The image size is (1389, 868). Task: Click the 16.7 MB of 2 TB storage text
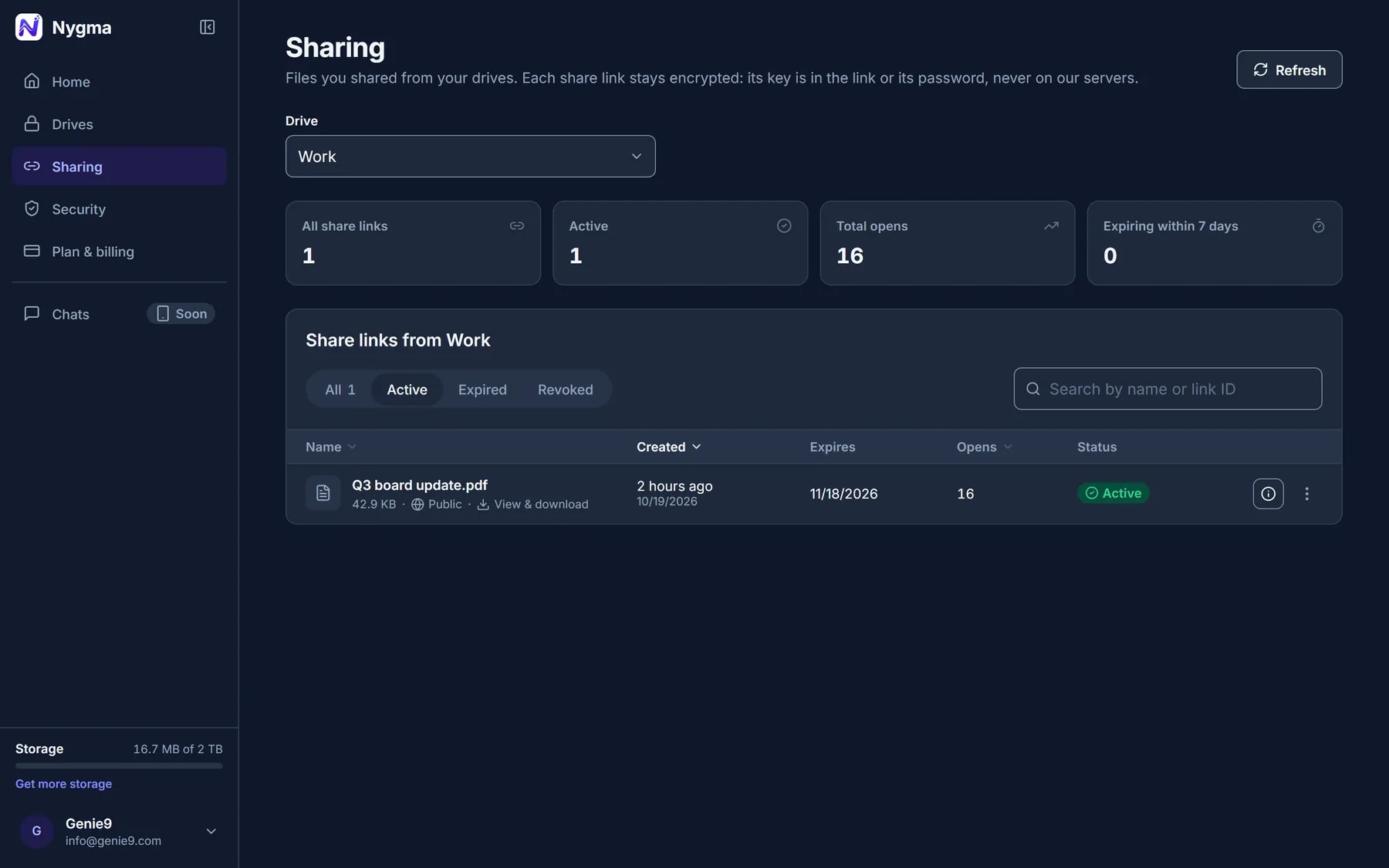[x=177, y=748]
